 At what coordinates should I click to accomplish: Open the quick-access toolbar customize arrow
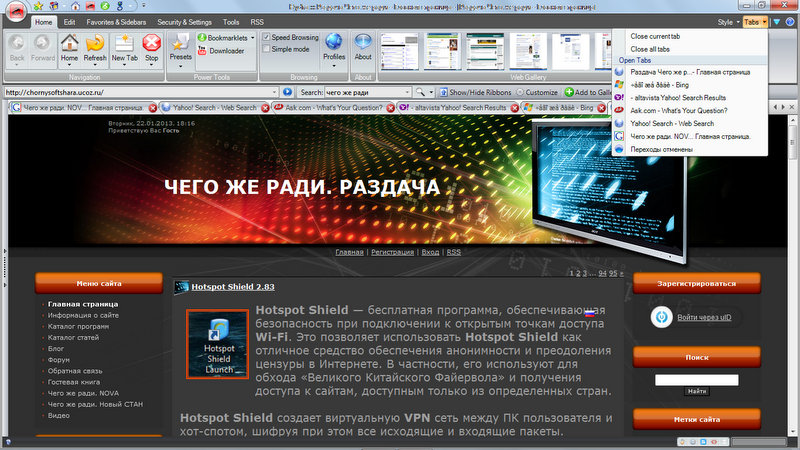click(144, 6)
